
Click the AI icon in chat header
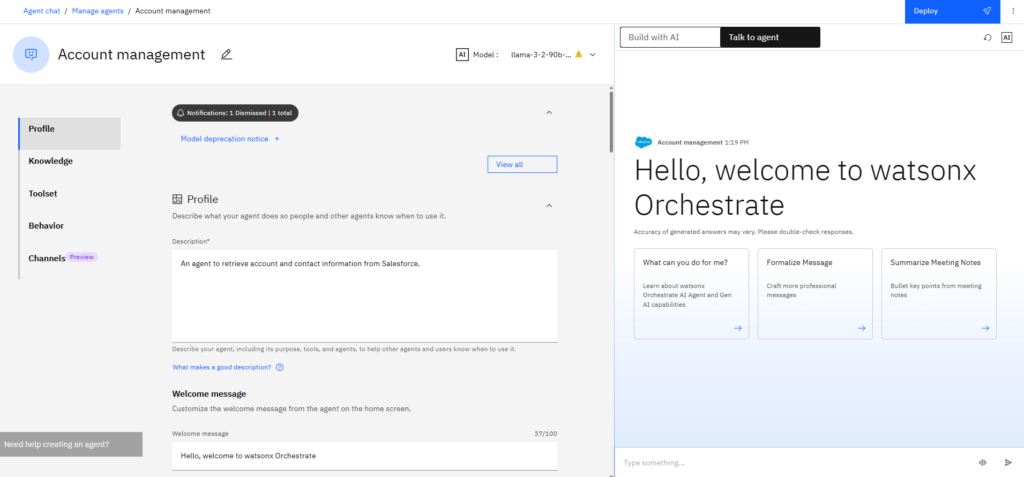pyautogui.click(x=1007, y=37)
